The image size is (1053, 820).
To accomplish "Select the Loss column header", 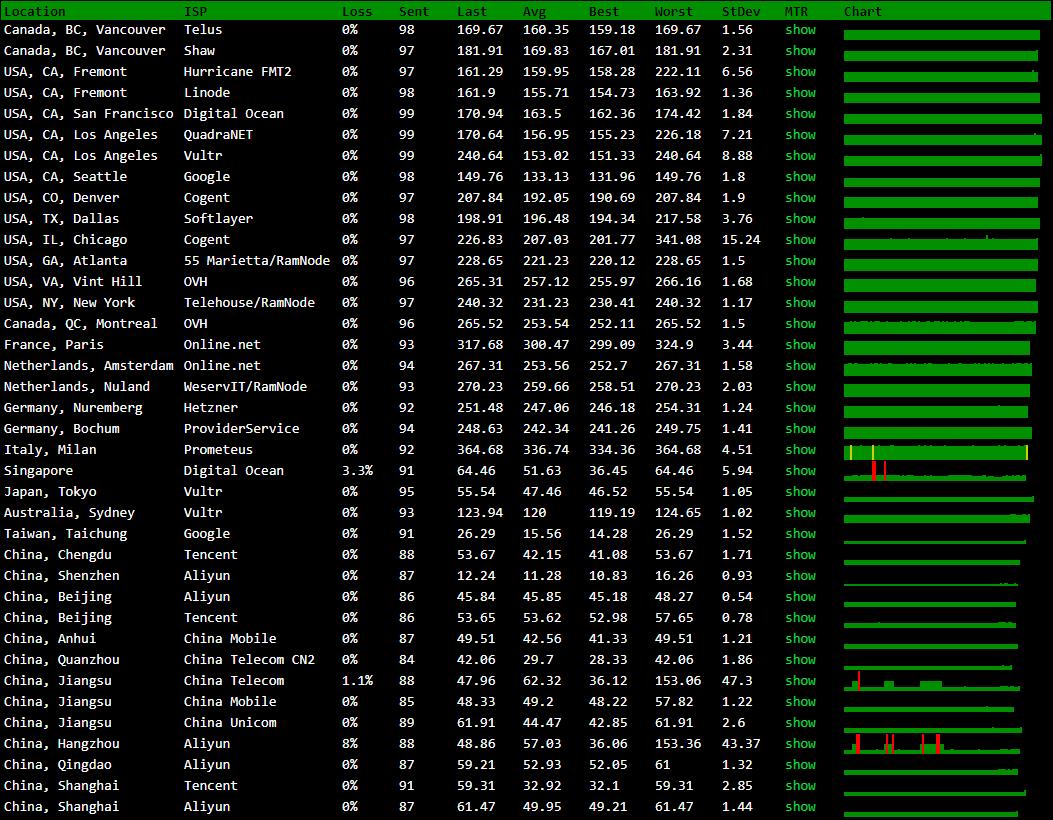I will 357,11.
